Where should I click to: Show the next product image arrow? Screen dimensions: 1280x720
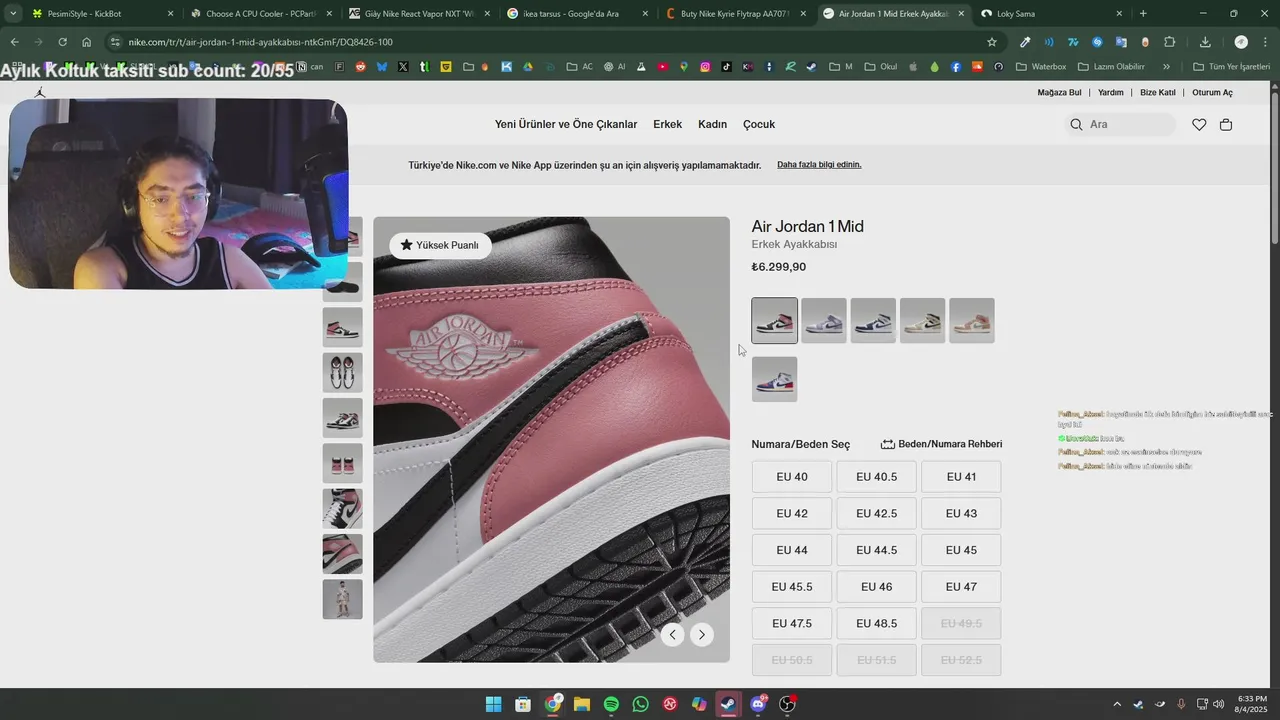coord(702,634)
